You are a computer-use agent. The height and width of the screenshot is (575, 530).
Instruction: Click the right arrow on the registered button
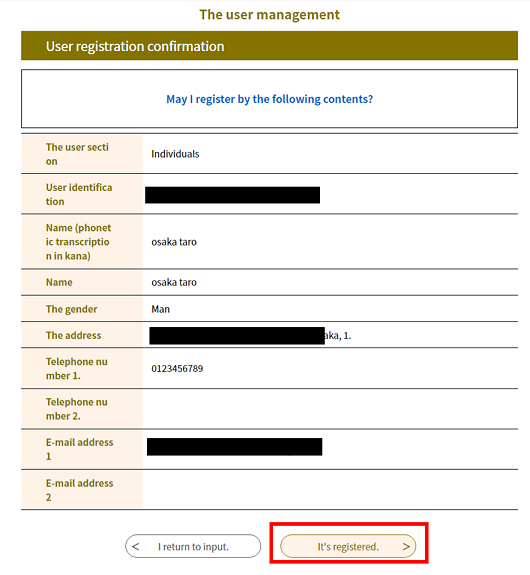click(x=406, y=546)
